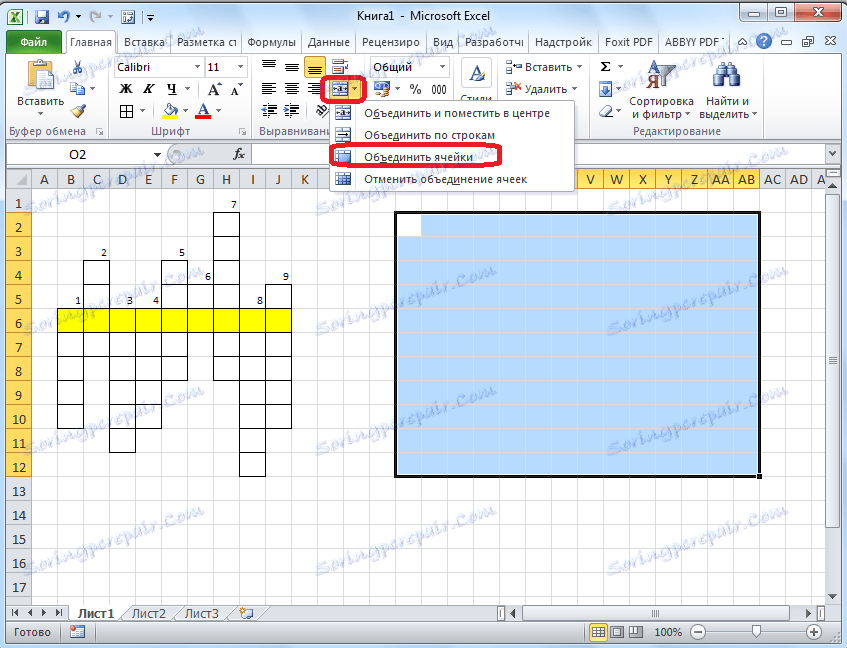
Task: Click the Decrease Font Size icon
Action: point(236,89)
